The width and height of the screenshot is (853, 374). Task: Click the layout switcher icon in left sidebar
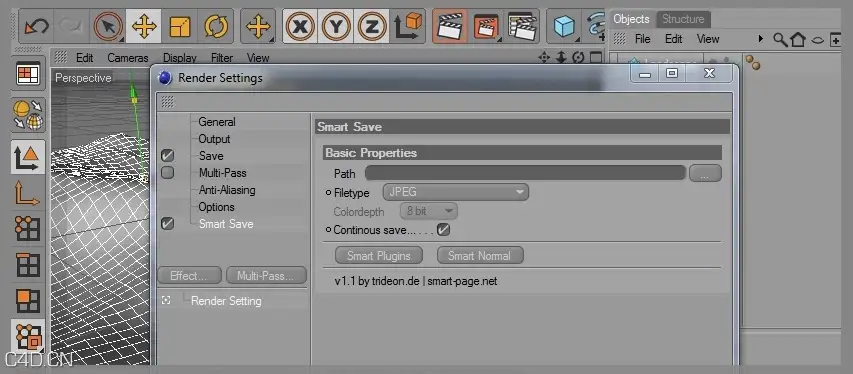click(28, 74)
